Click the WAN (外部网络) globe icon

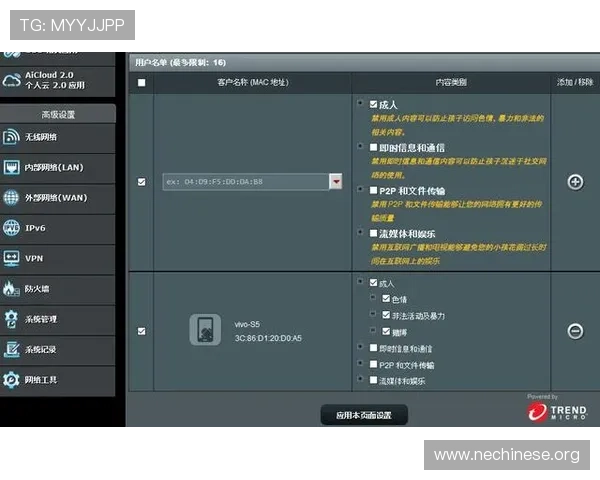[13, 197]
